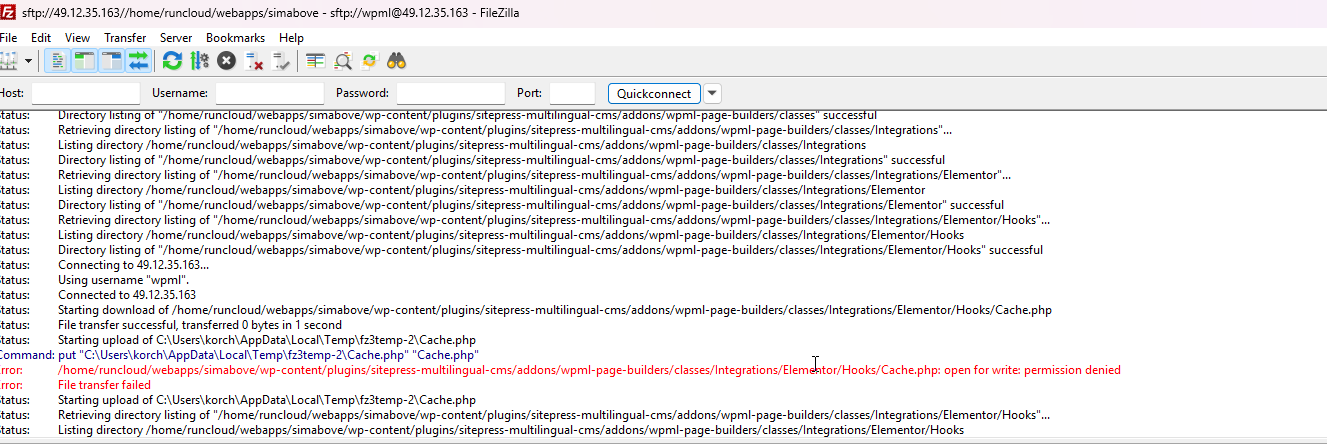Cancel the current operation
The width and height of the screenshot is (1327, 444).
[x=227, y=61]
